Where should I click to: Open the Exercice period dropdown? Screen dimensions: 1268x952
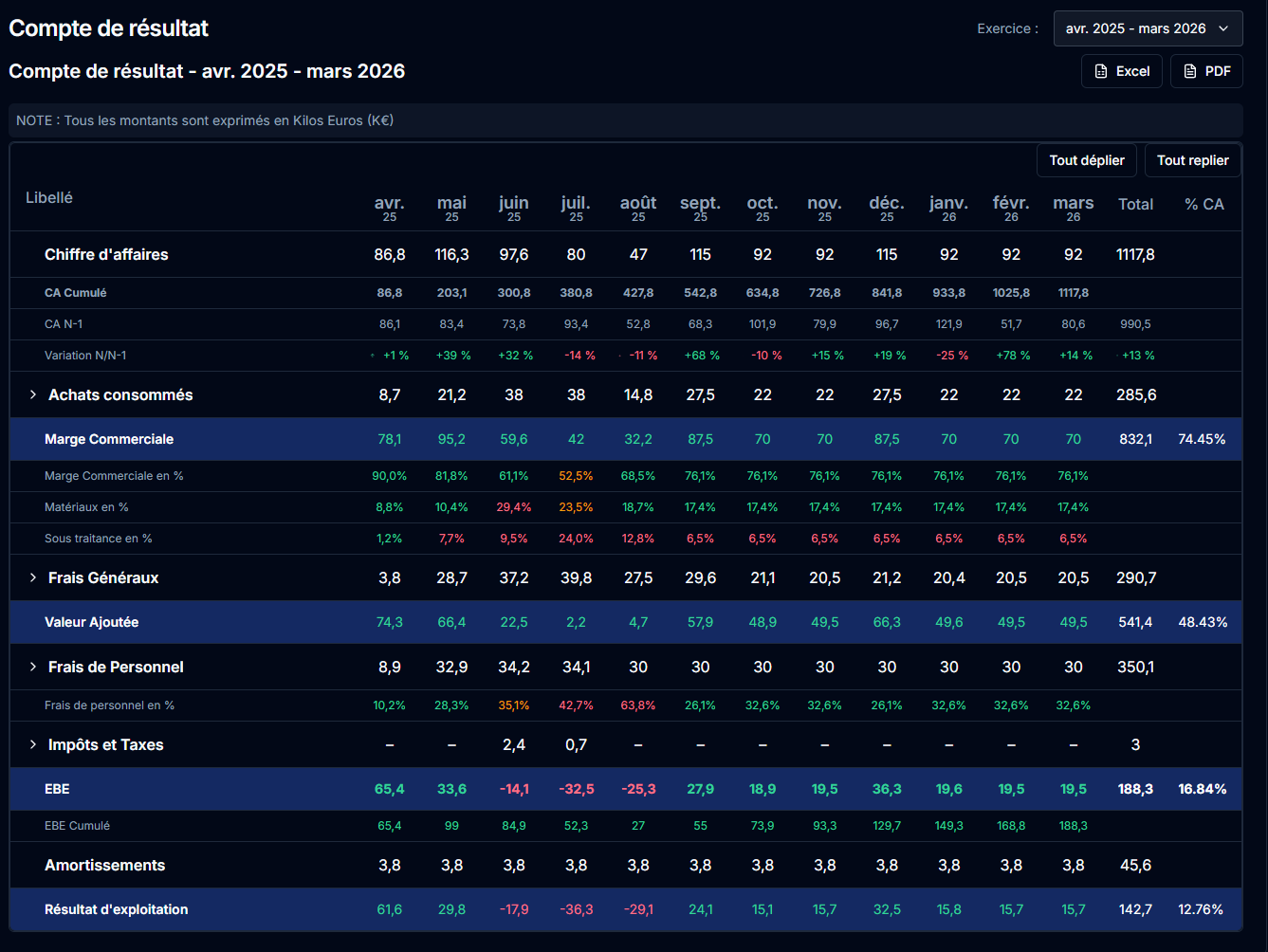click(x=1147, y=28)
